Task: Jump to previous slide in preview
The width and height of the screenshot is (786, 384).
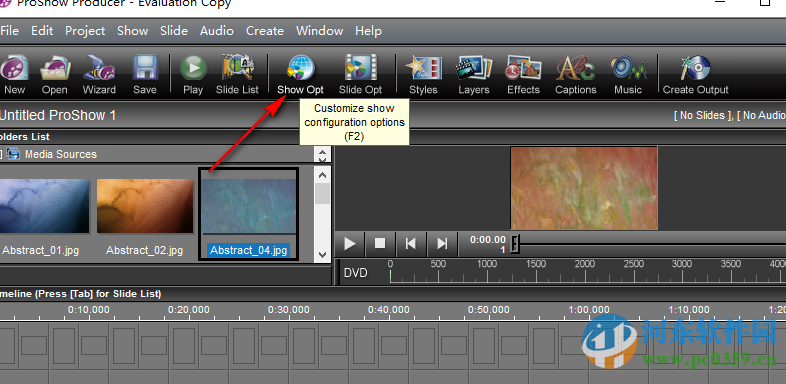Action: pos(411,244)
